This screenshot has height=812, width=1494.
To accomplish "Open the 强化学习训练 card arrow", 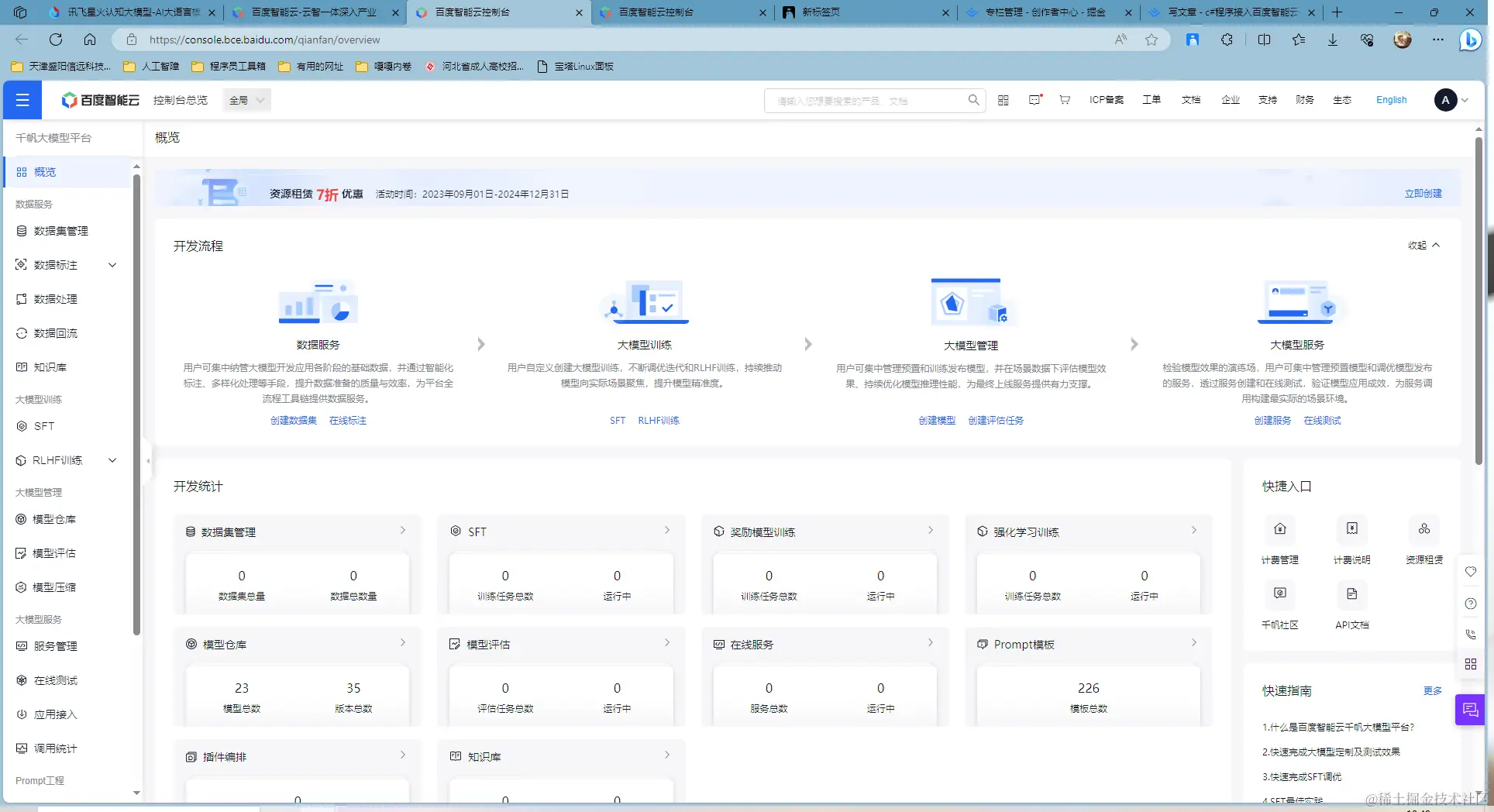I will pos(1194,531).
